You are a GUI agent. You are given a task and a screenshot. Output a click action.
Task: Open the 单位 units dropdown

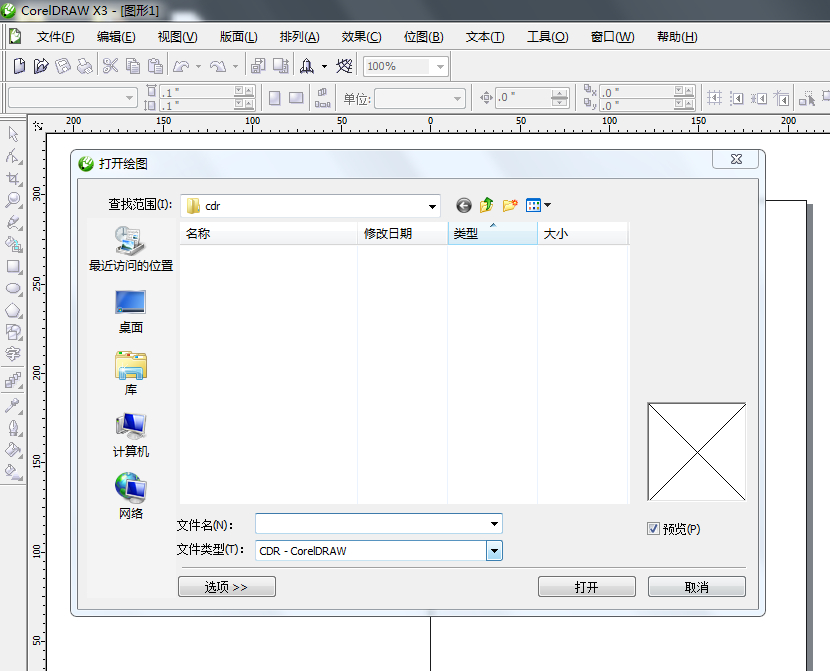[x=457, y=98]
